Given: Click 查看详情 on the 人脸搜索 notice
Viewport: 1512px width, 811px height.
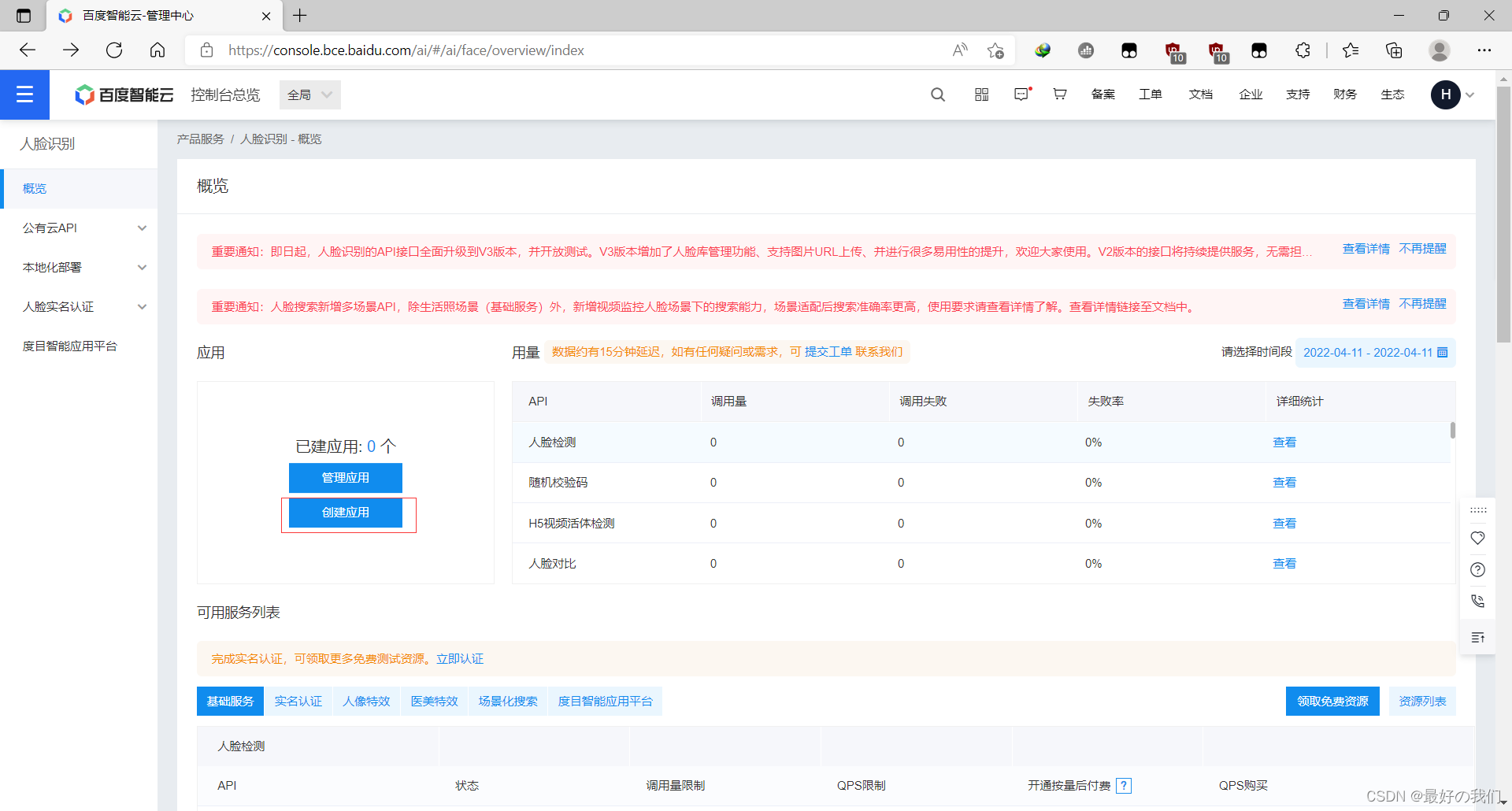Looking at the screenshot, I should (x=1366, y=304).
